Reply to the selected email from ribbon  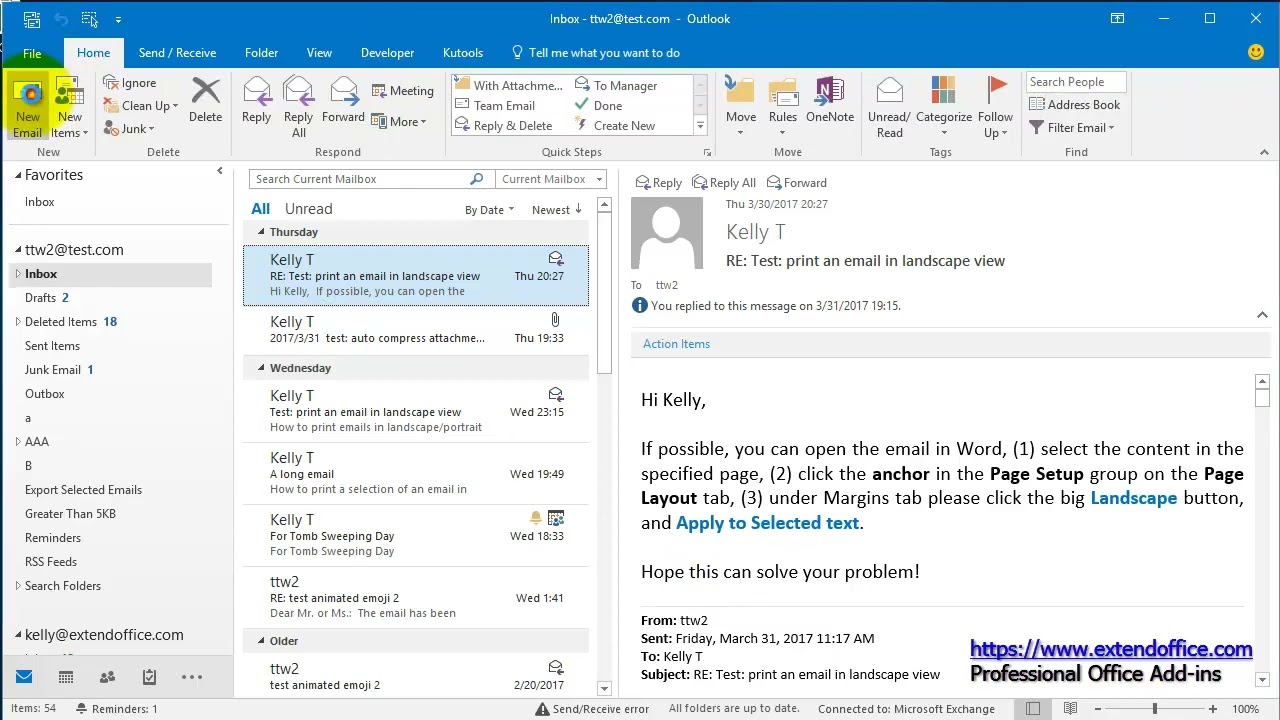tap(256, 100)
